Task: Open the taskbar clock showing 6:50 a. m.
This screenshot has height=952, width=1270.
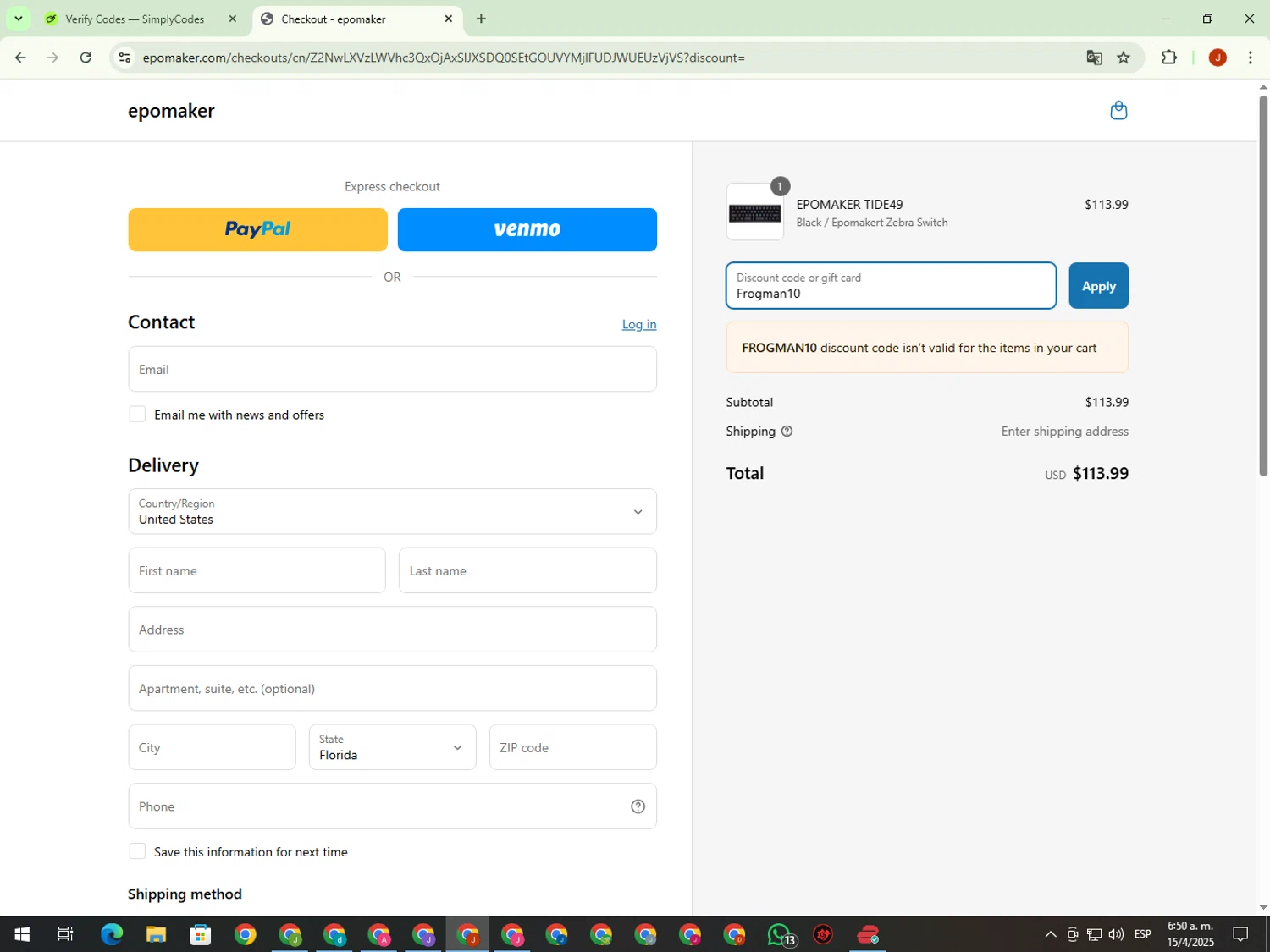Action: [1190, 934]
